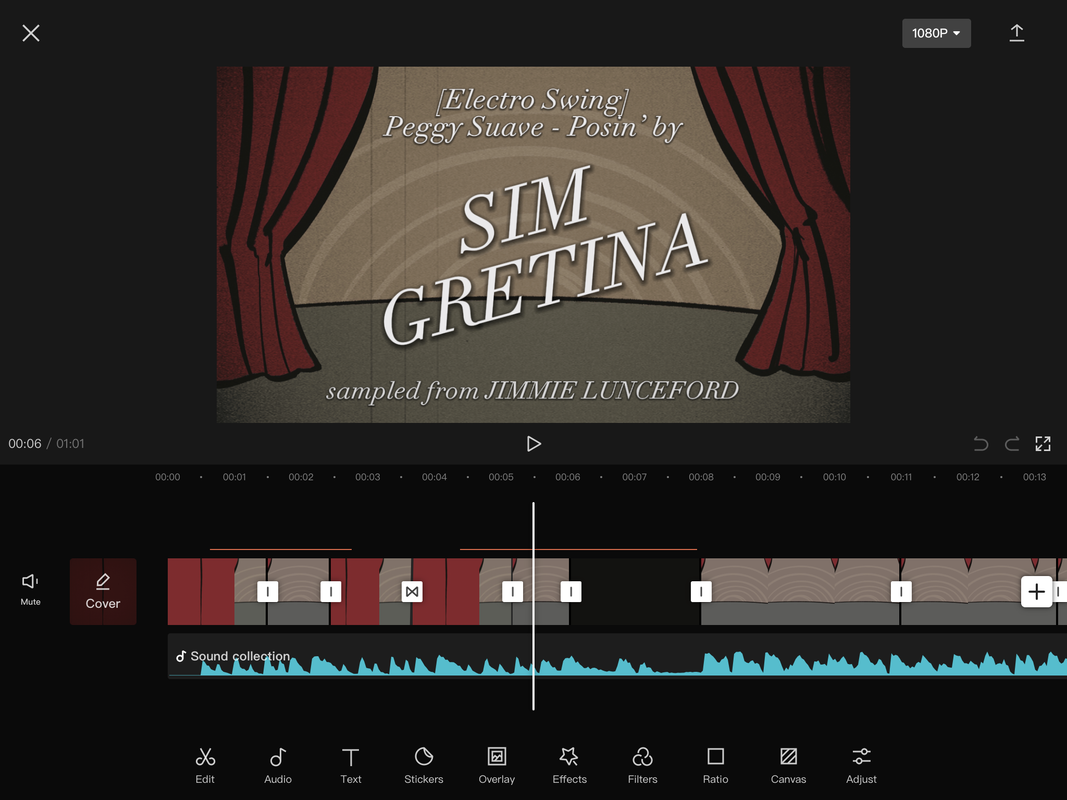Jump to 00:08 on the timeline ruler
This screenshot has width=1067, height=800.
[x=701, y=477]
